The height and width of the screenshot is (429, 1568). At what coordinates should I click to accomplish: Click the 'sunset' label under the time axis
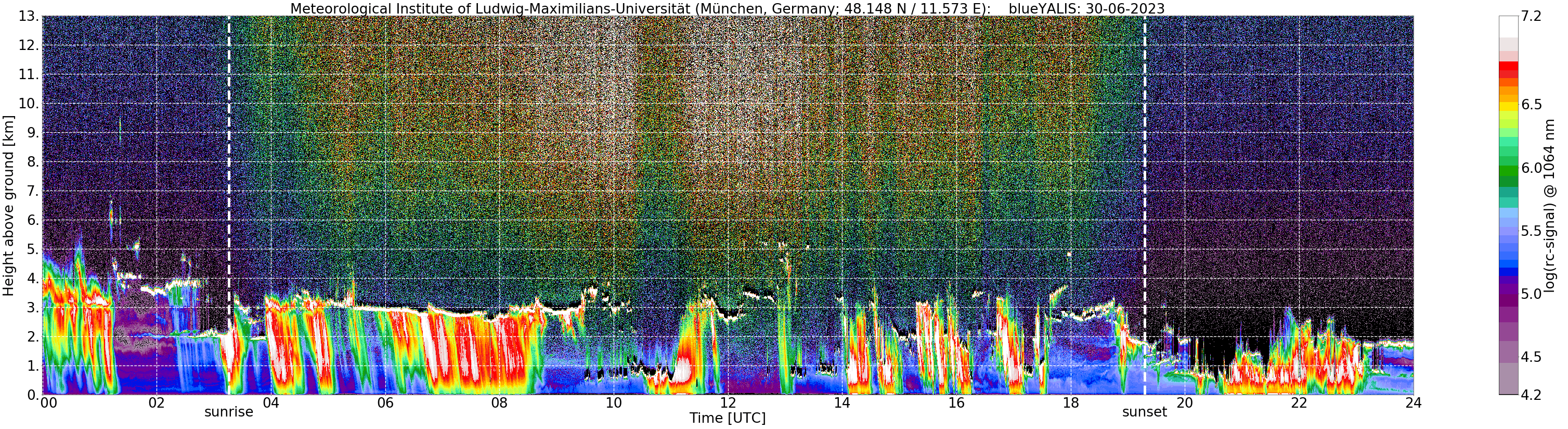click(x=1144, y=412)
